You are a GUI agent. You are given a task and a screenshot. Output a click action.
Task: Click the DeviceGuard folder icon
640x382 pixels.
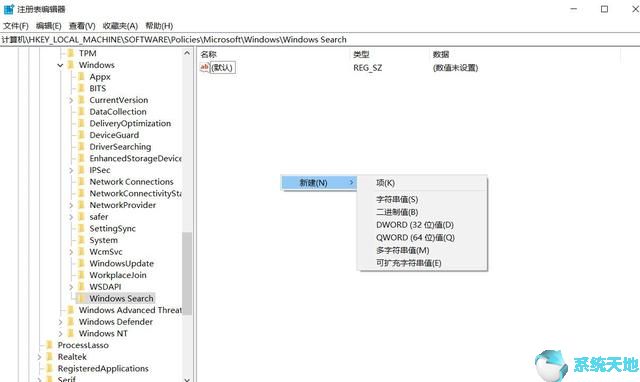pos(81,135)
